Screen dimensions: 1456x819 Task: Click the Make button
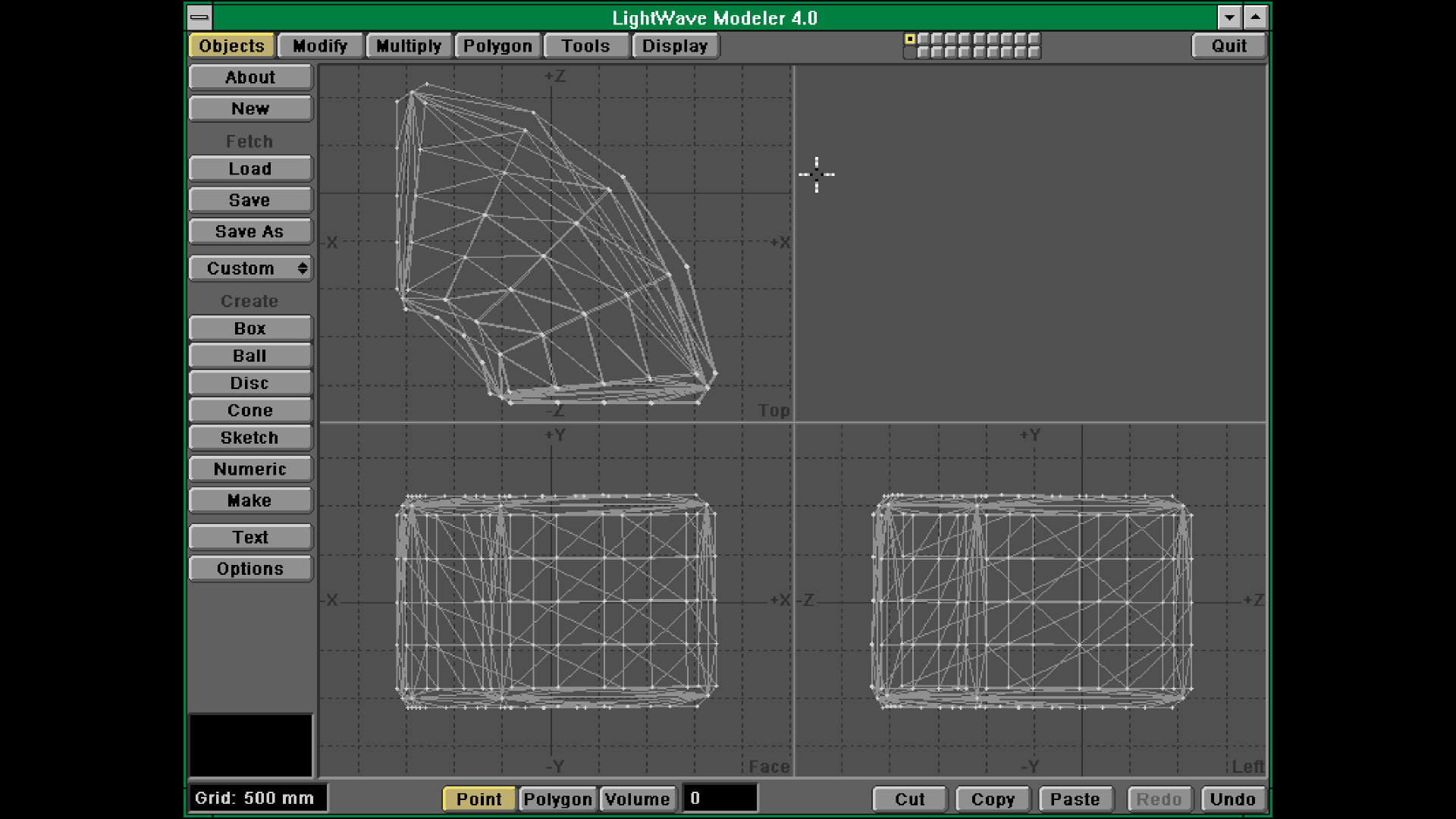250,500
